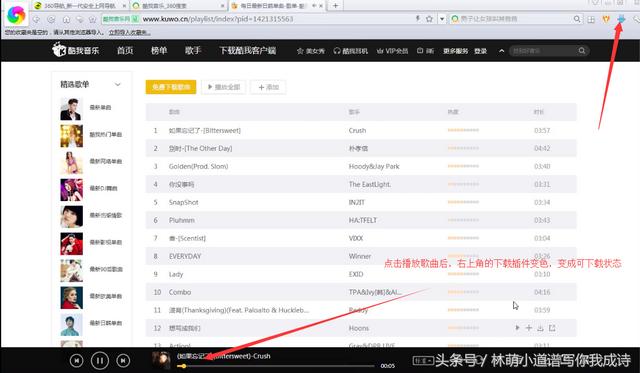This screenshot has height=373, width=640.
Task: Click the 添加 add button
Action: tap(269, 87)
